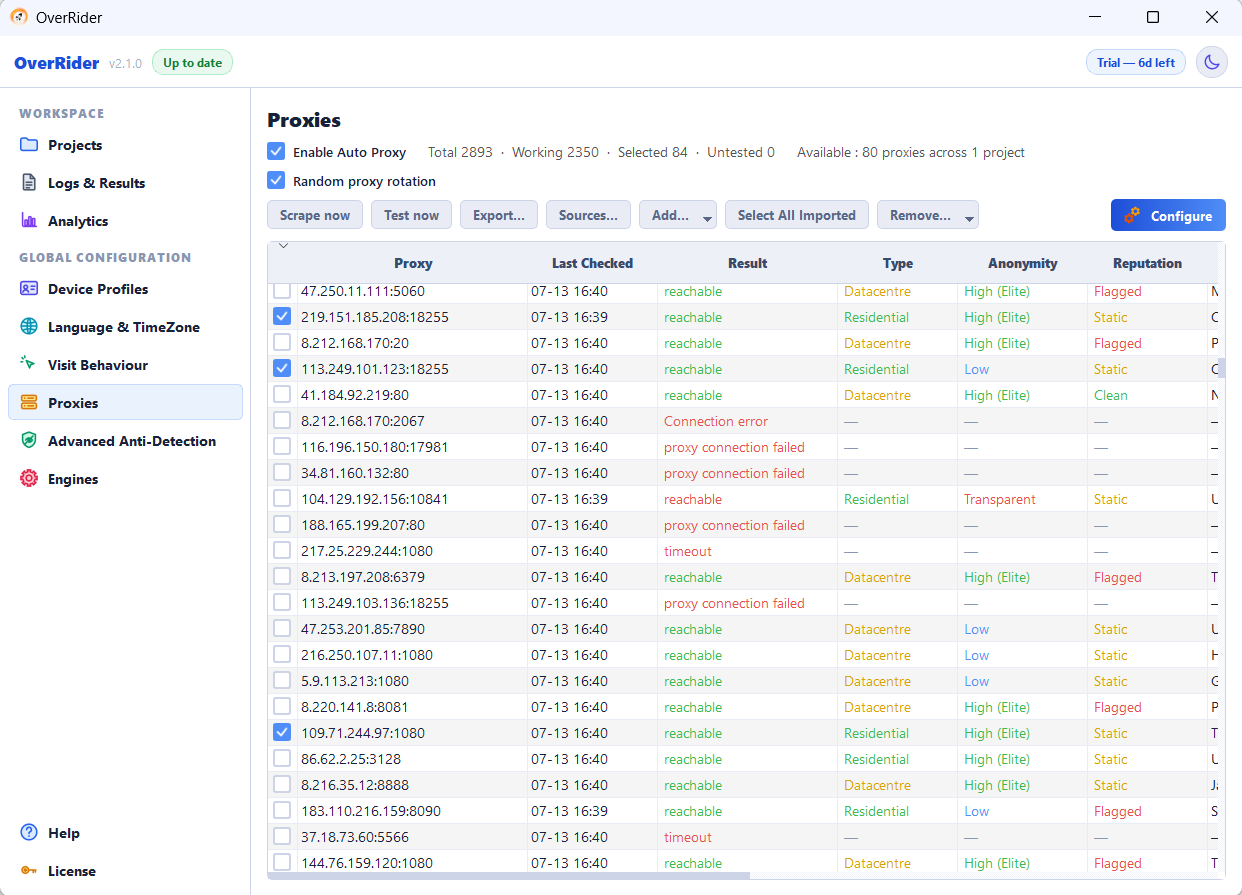Click the Visit Behaviour cursor icon

[29, 365]
